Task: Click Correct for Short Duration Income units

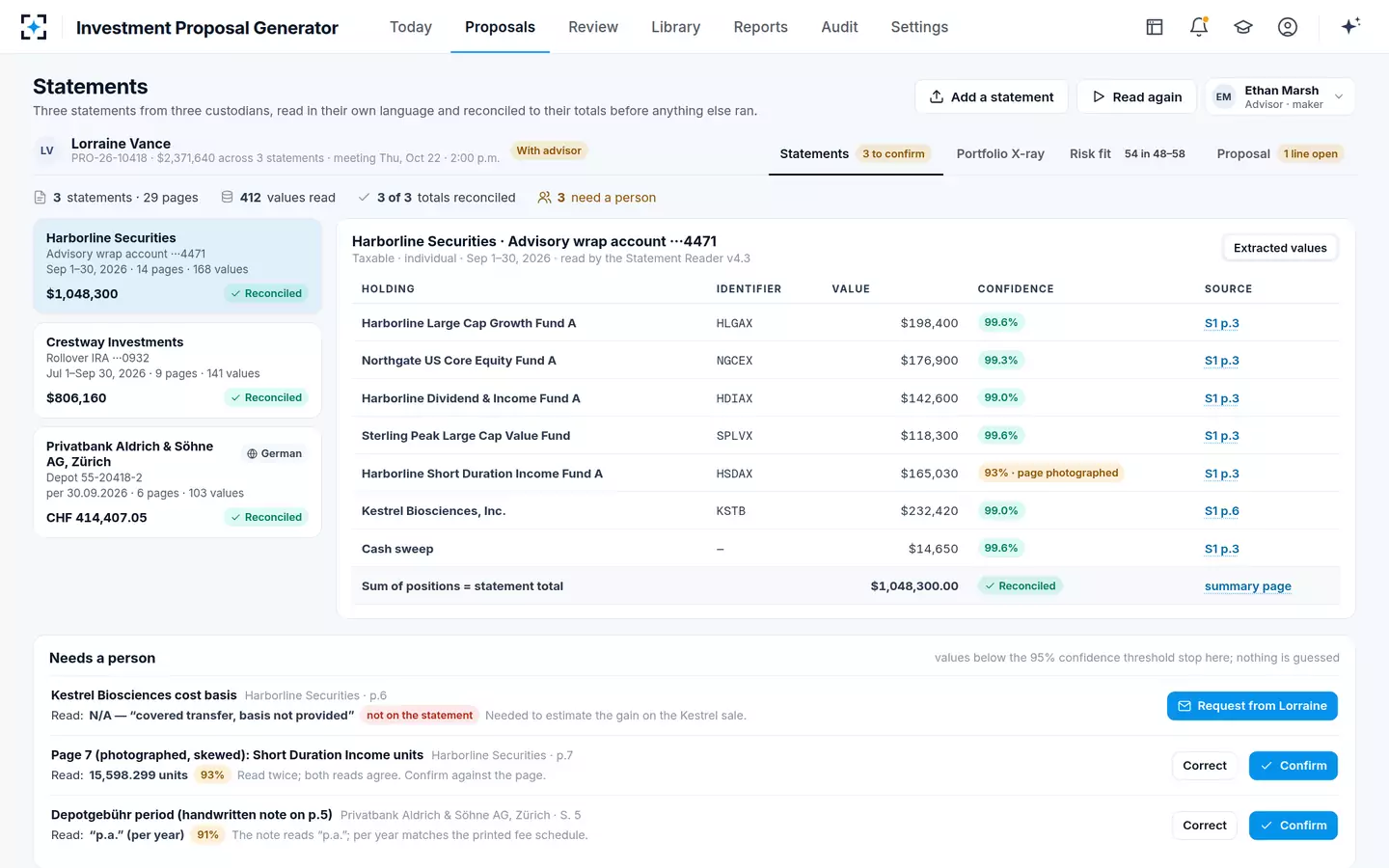Action: [1205, 766]
